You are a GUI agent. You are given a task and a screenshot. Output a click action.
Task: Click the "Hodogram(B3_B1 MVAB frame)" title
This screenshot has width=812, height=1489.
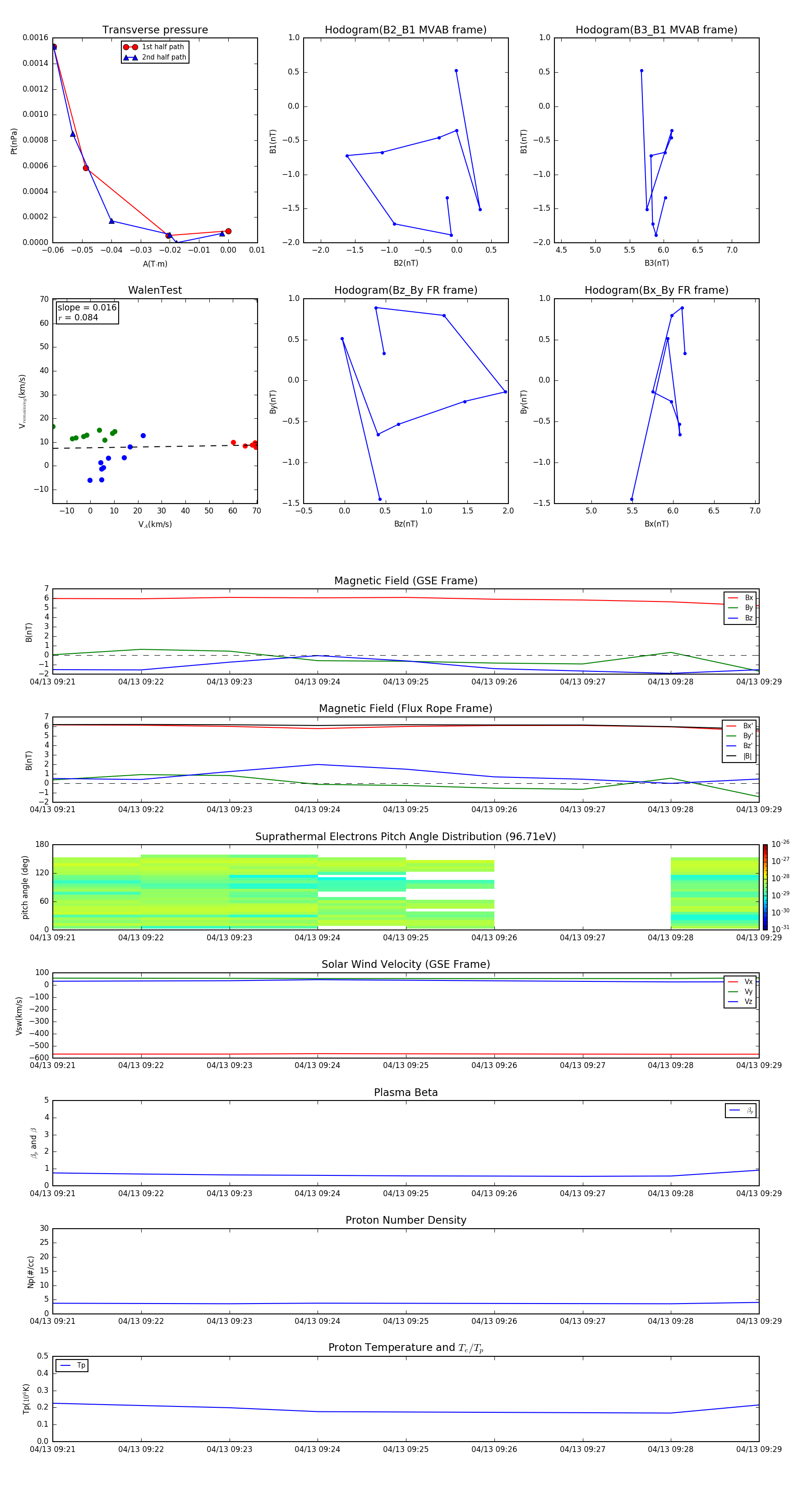point(656,30)
